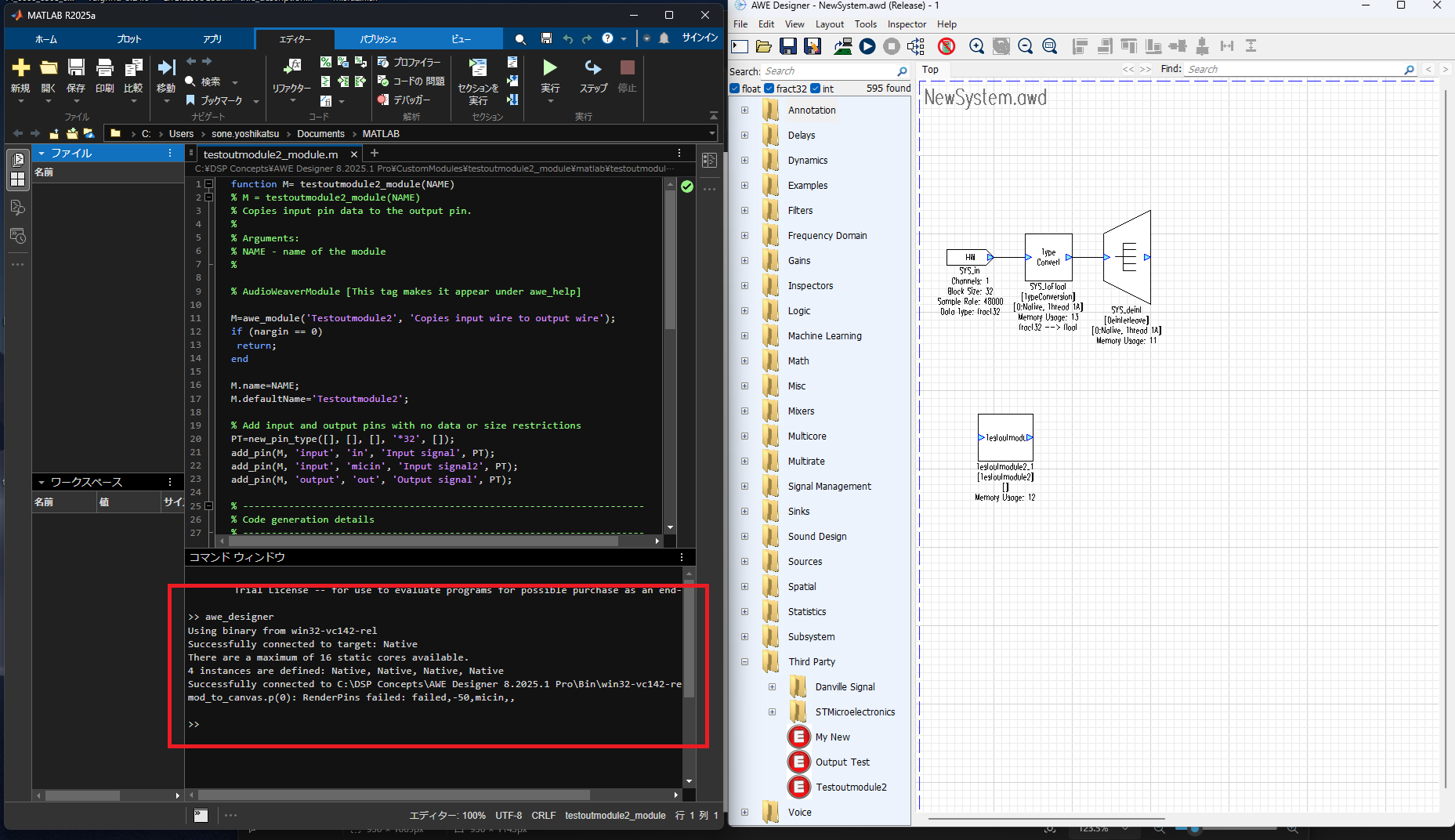The image size is (1455, 840).
Task: Open the Layout menu in AWE Designer
Action: (830, 24)
